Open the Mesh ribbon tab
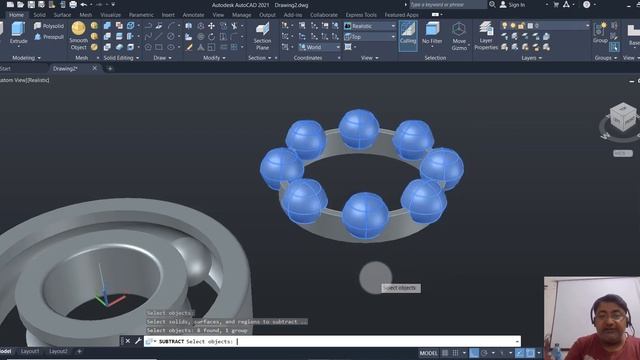 [x=86, y=15]
